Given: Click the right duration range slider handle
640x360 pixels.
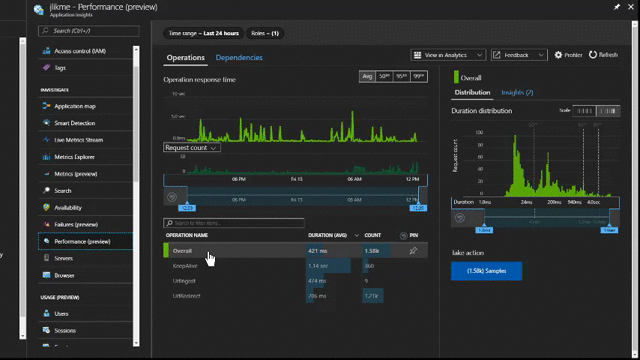Looking at the screenshot, I should tap(609, 230).
